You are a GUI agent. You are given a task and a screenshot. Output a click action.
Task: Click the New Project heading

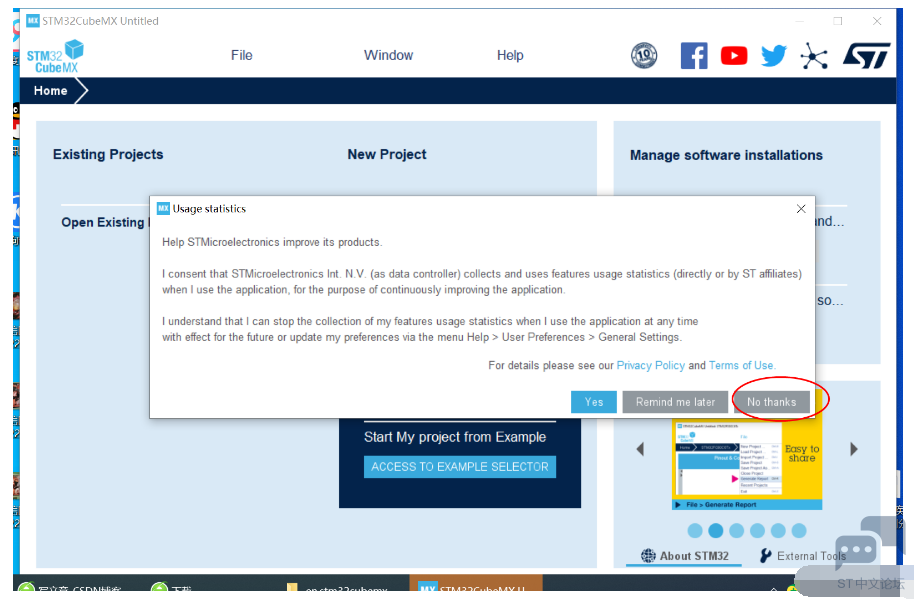click(386, 154)
